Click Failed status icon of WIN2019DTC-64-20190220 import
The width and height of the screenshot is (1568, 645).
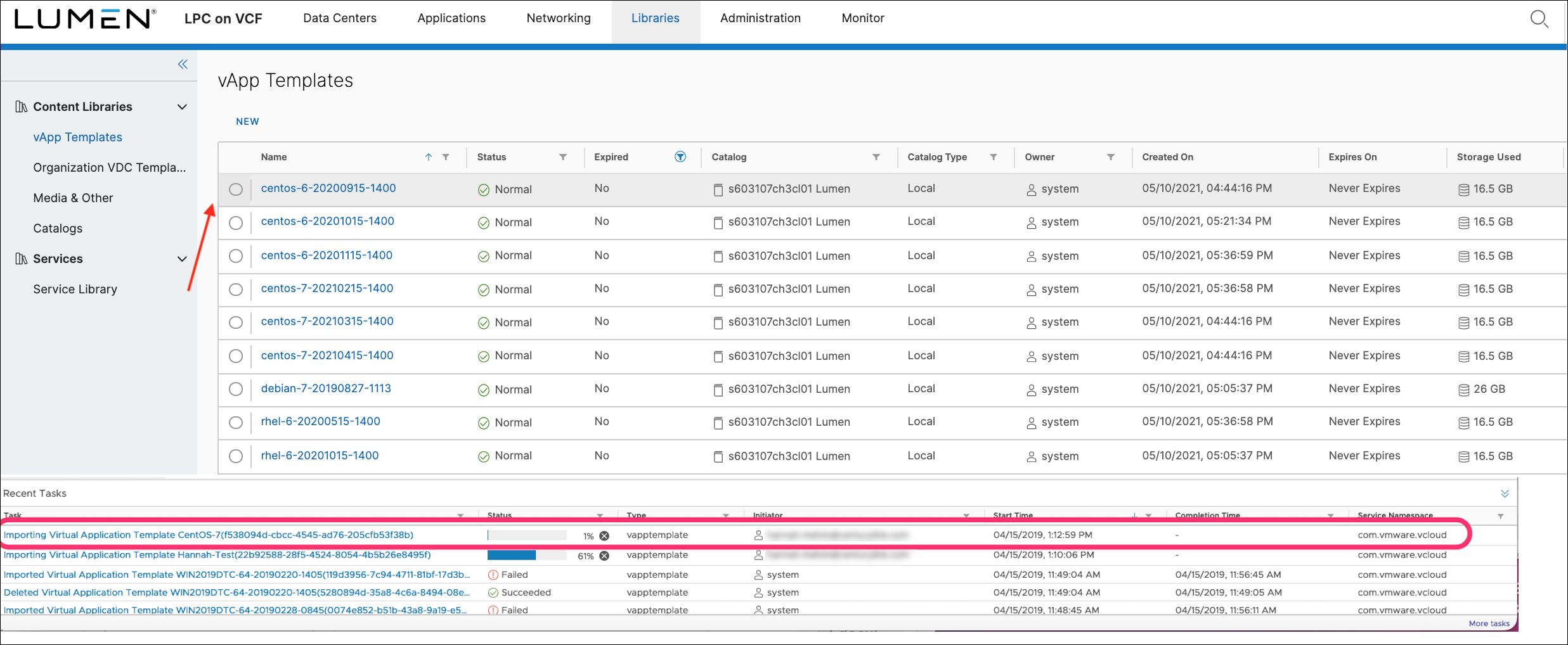tap(493, 575)
